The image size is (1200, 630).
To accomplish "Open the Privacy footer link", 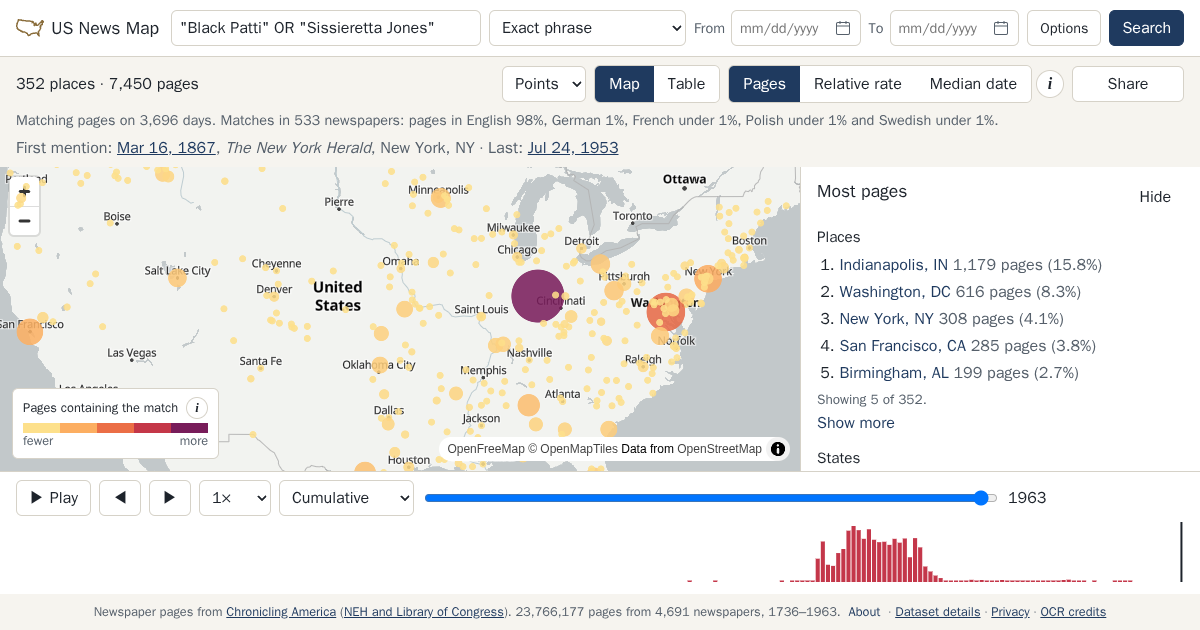I will (1010, 612).
